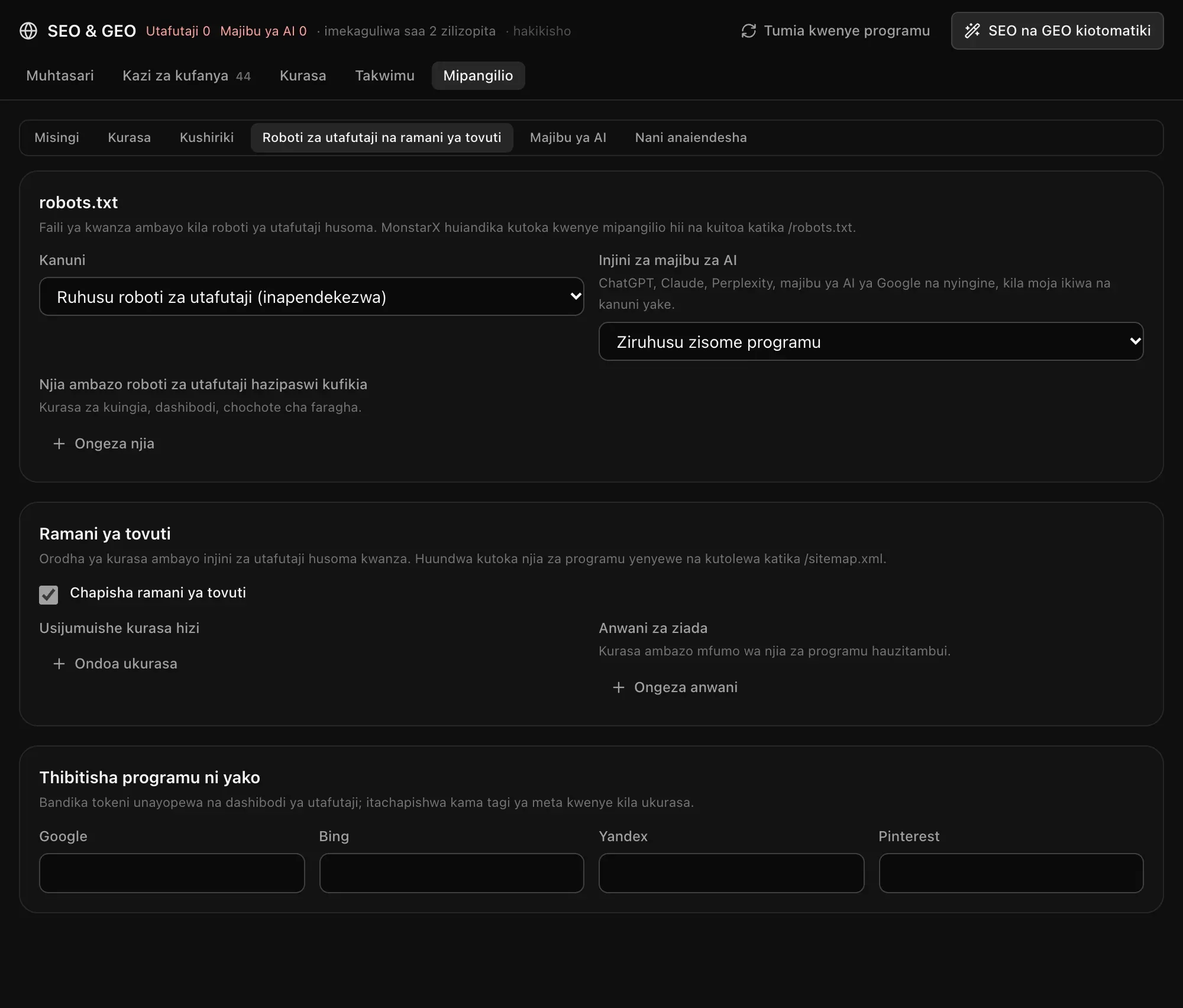1183x1008 pixels.
Task: Open the Kanuni dropdown for robots.txt
Action: click(312, 296)
